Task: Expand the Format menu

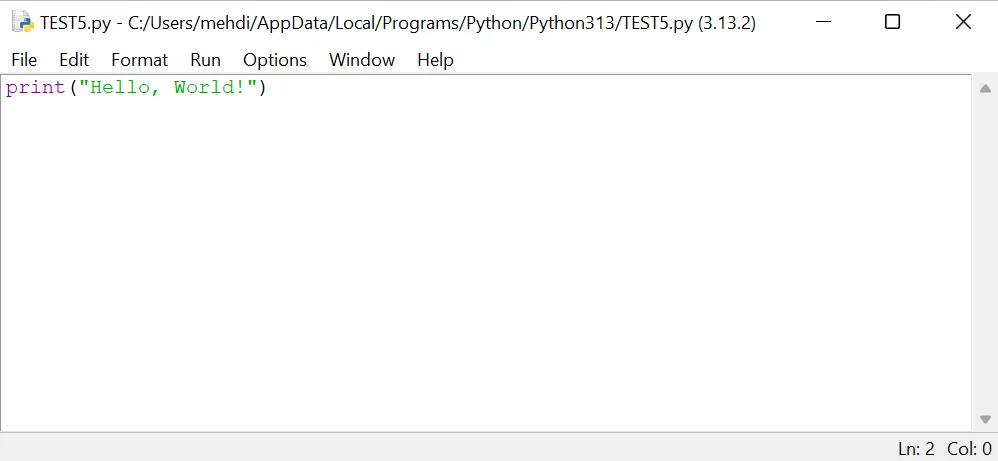Action: [139, 60]
